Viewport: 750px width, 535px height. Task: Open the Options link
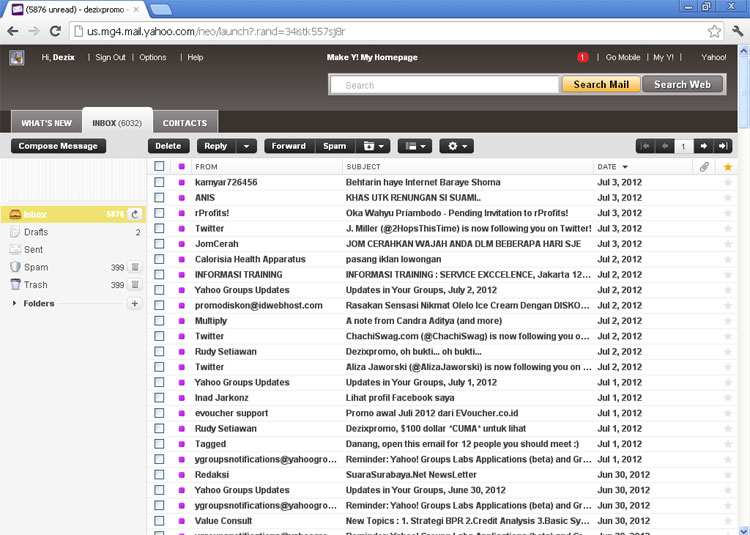click(x=153, y=57)
